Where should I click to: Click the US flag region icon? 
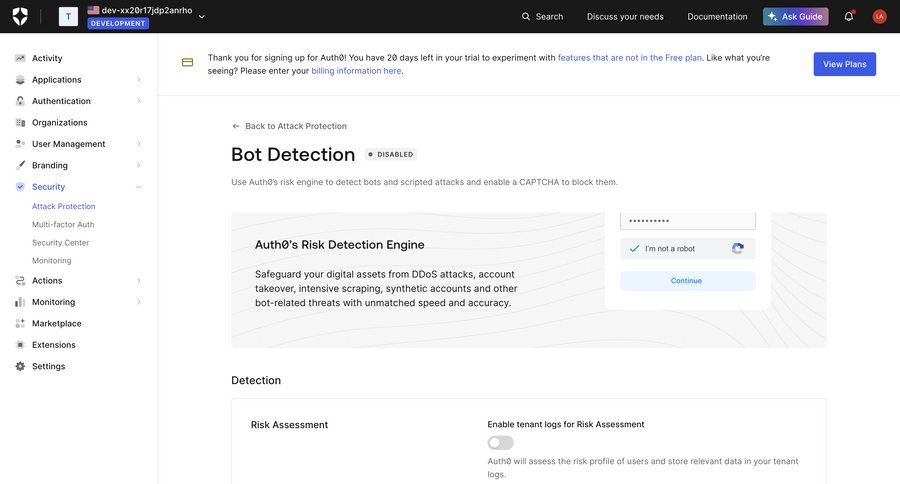93,10
